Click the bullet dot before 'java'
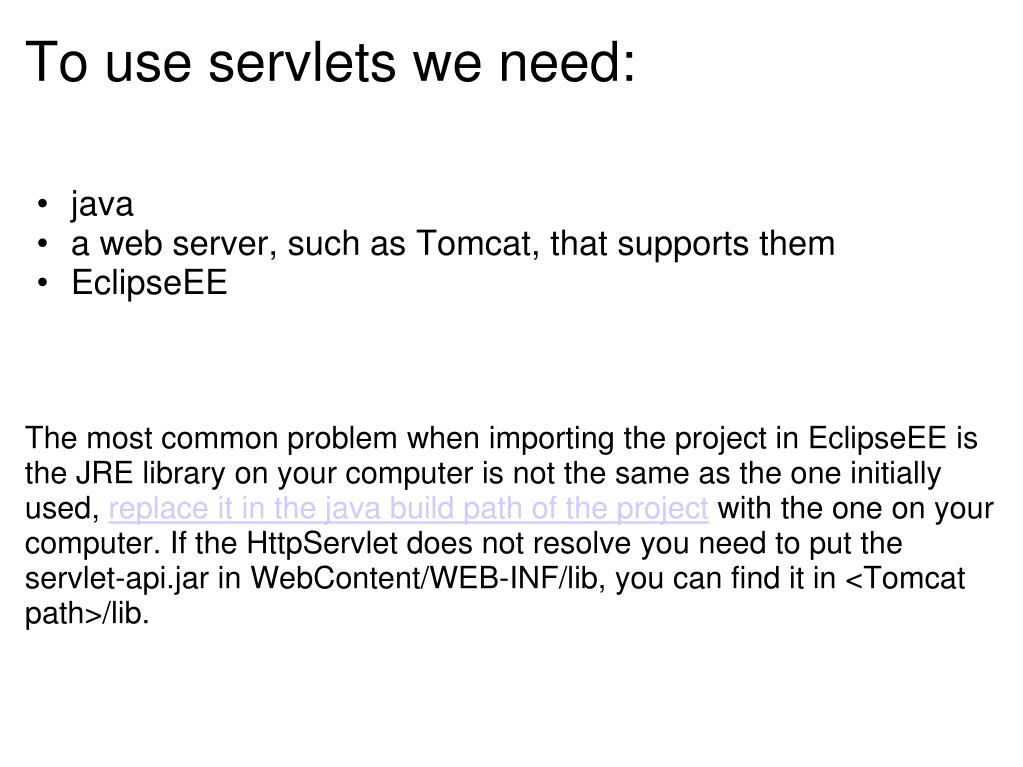 (42, 205)
